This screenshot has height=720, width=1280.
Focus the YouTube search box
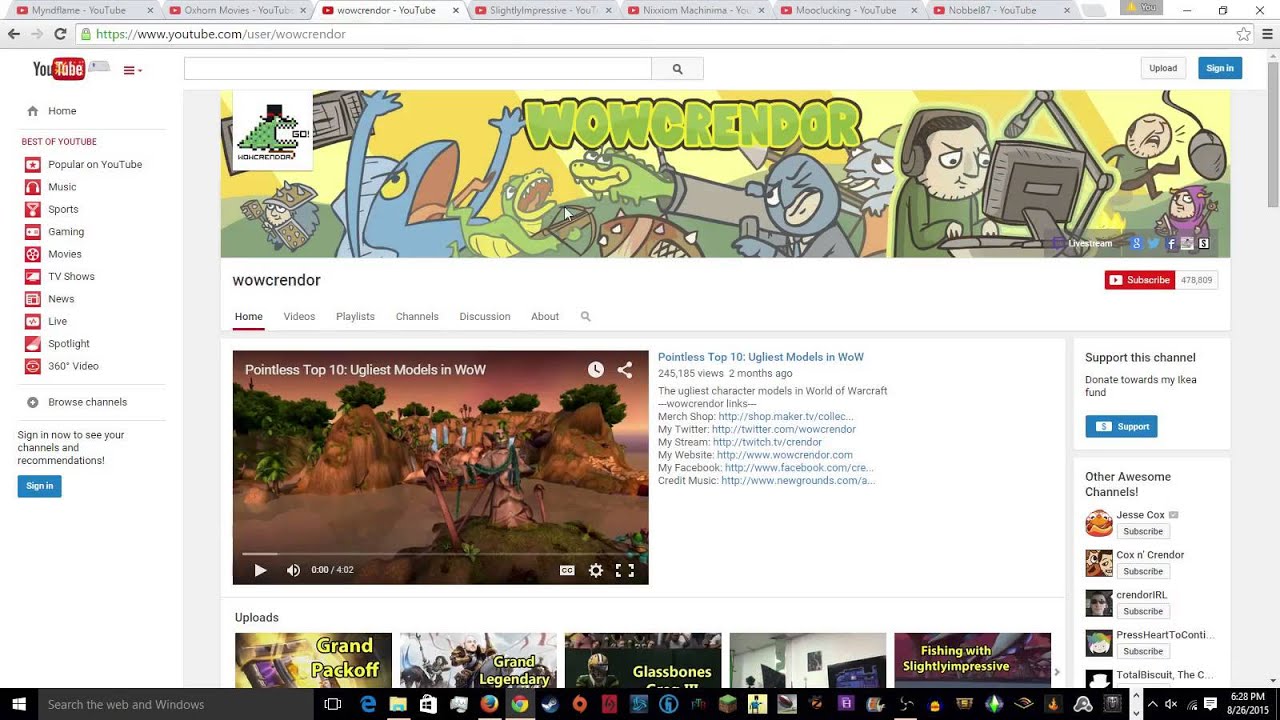[418, 69]
